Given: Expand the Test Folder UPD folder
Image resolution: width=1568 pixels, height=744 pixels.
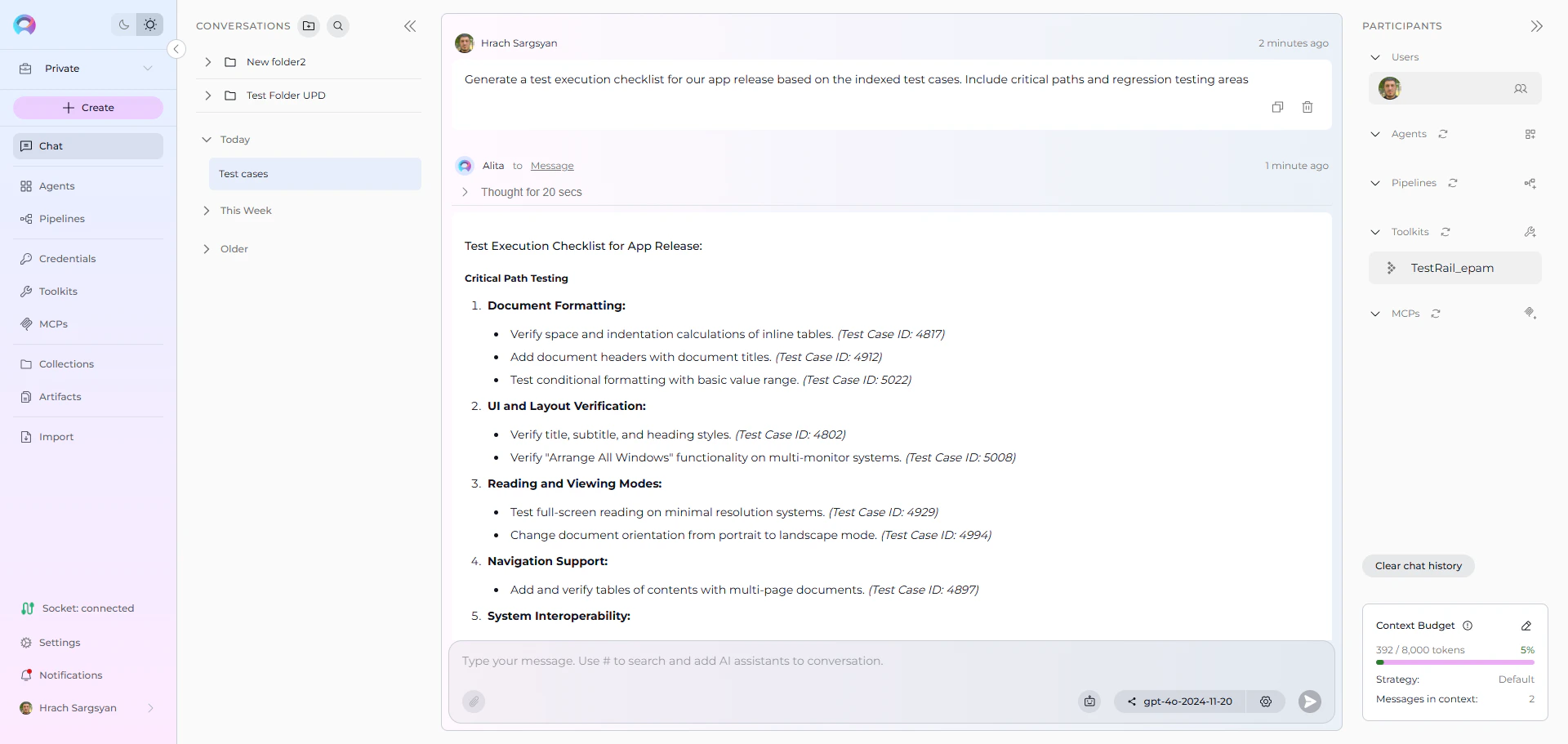Looking at the screenshot, I should pos(207,96).
